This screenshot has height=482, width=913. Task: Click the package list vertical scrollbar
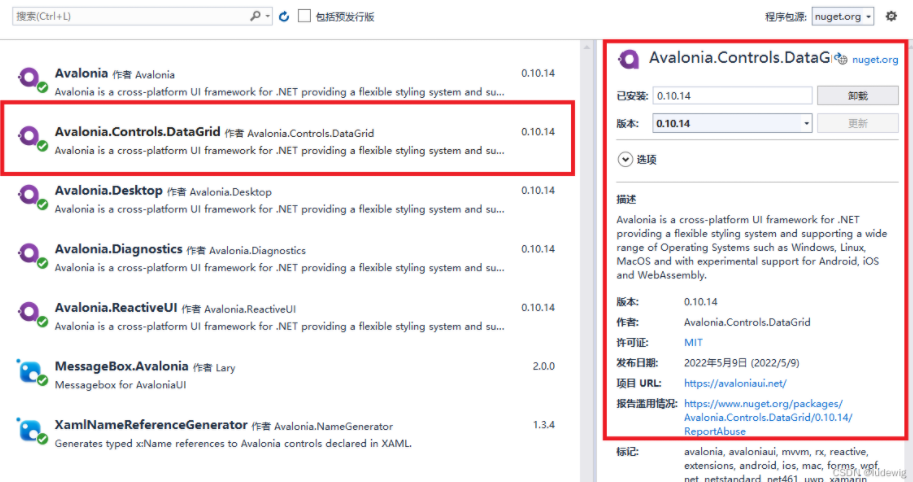pyautogui.click(x=586, y=261)
